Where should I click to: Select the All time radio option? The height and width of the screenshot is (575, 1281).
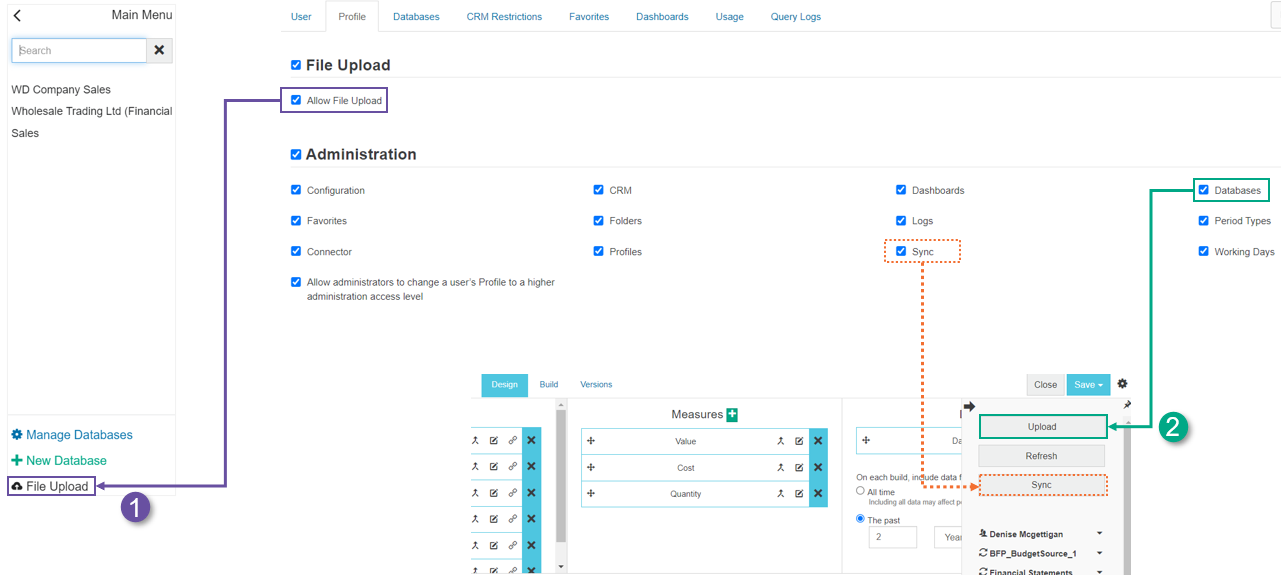click(x=860, y=492)
